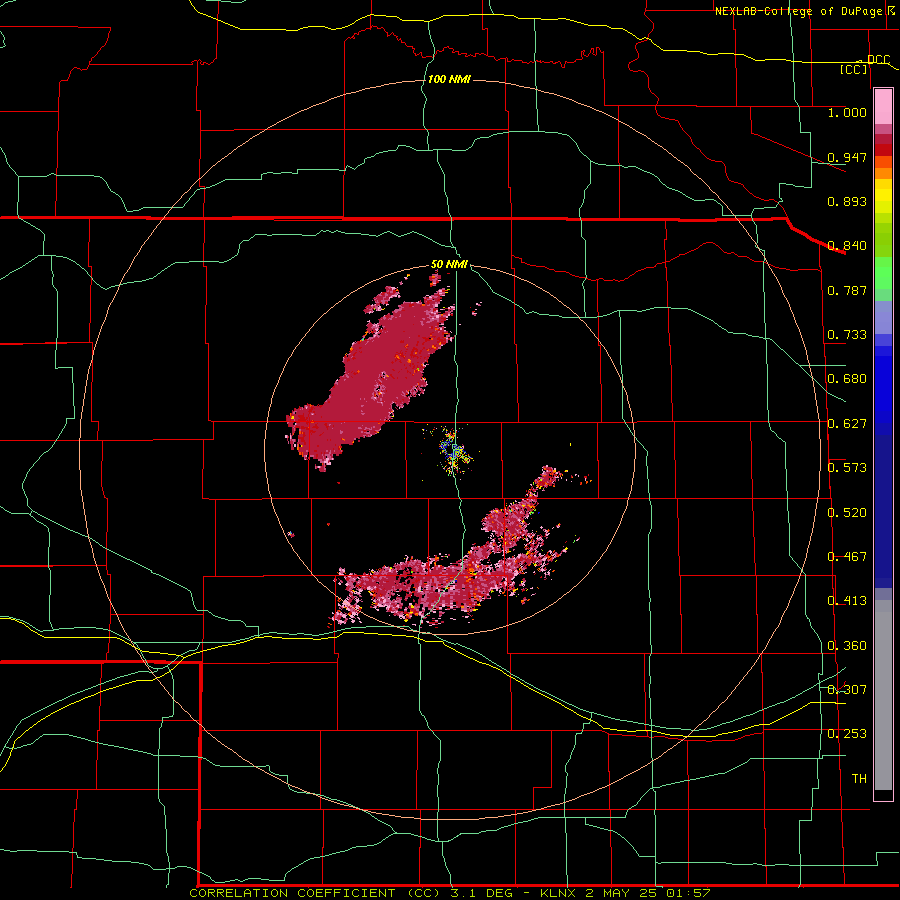The height and width of the screenshot is (900, 900).
Task: Click the 0.893 color scale value
Action: point(847,201)
